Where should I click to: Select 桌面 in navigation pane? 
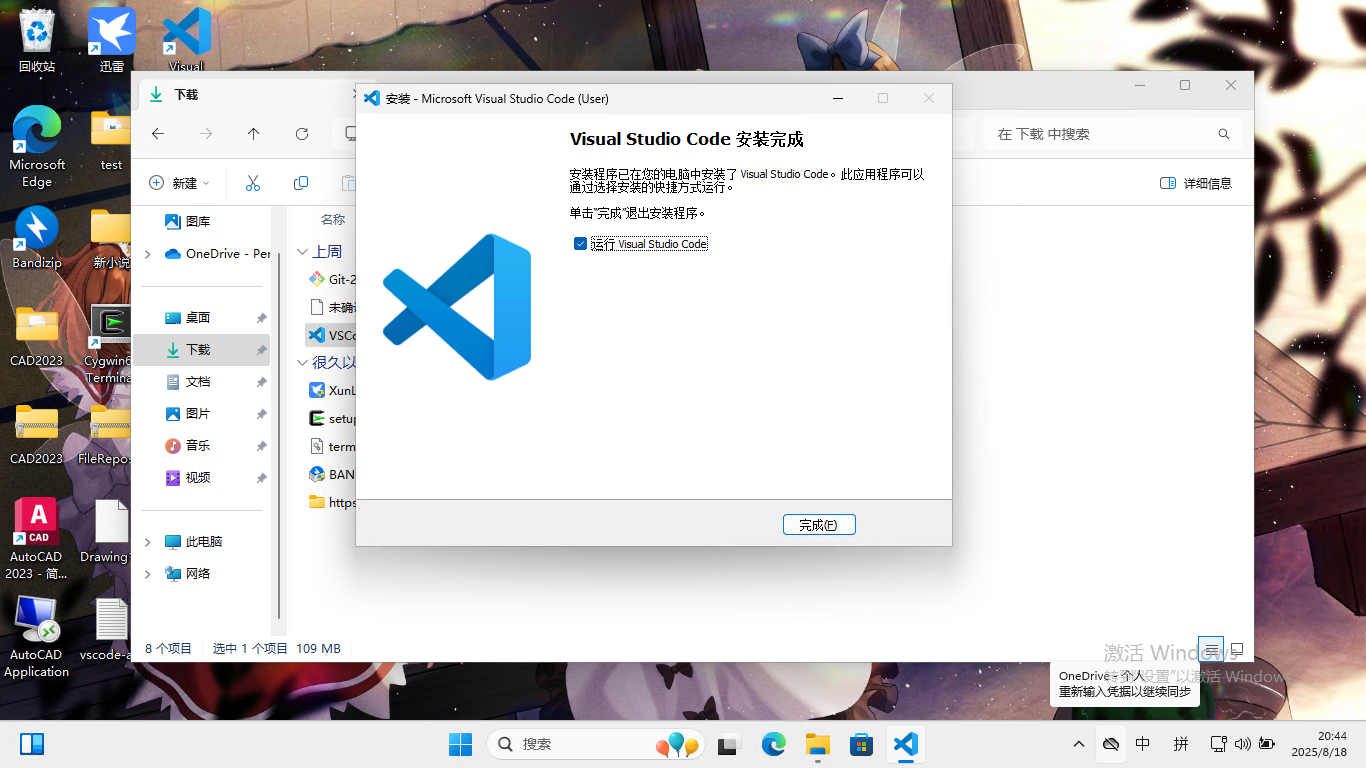[x=197, y=318]
